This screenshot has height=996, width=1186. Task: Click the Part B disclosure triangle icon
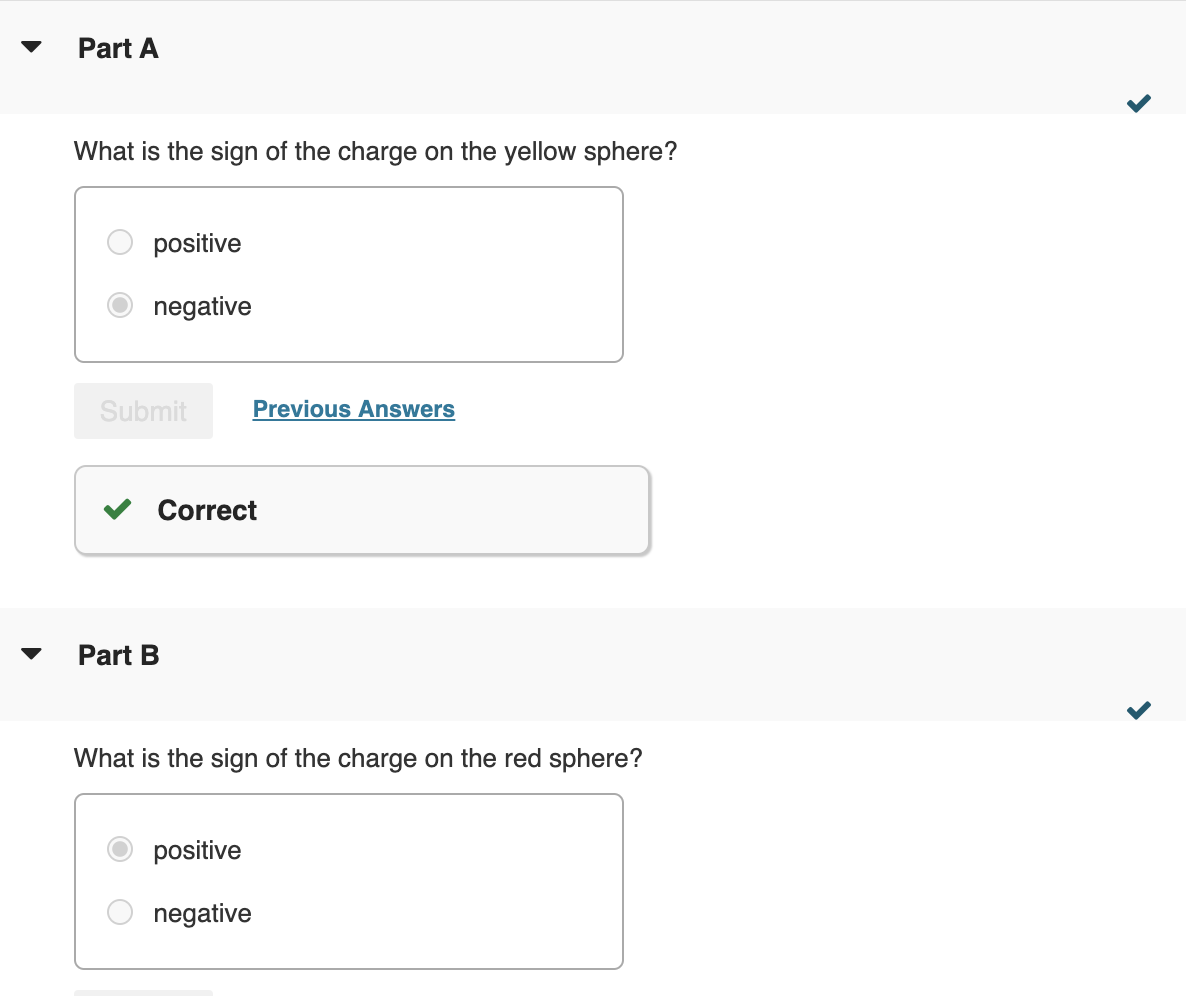31,653
